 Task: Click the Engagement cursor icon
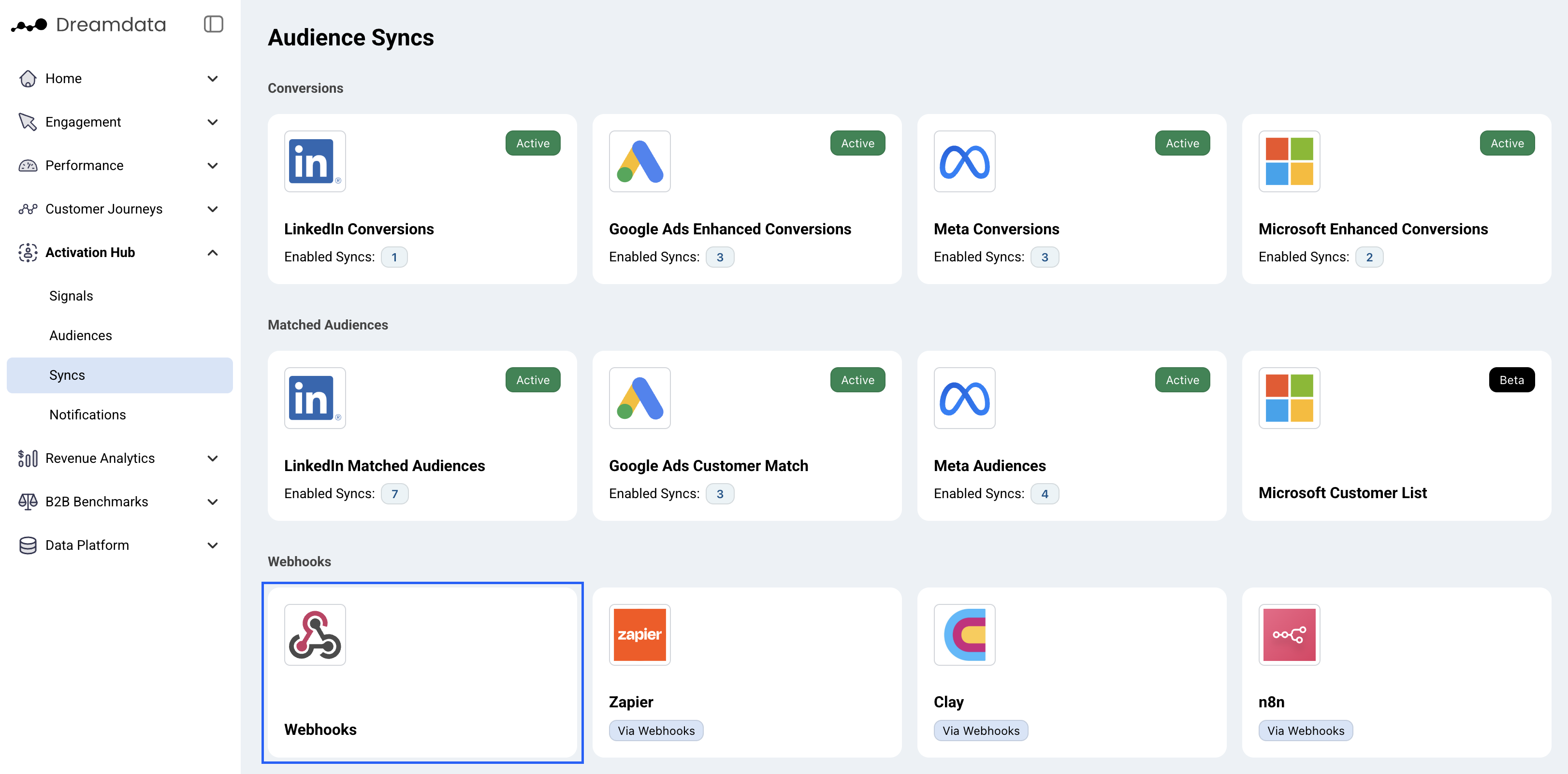pyautogui.click(x=28, y=122)
